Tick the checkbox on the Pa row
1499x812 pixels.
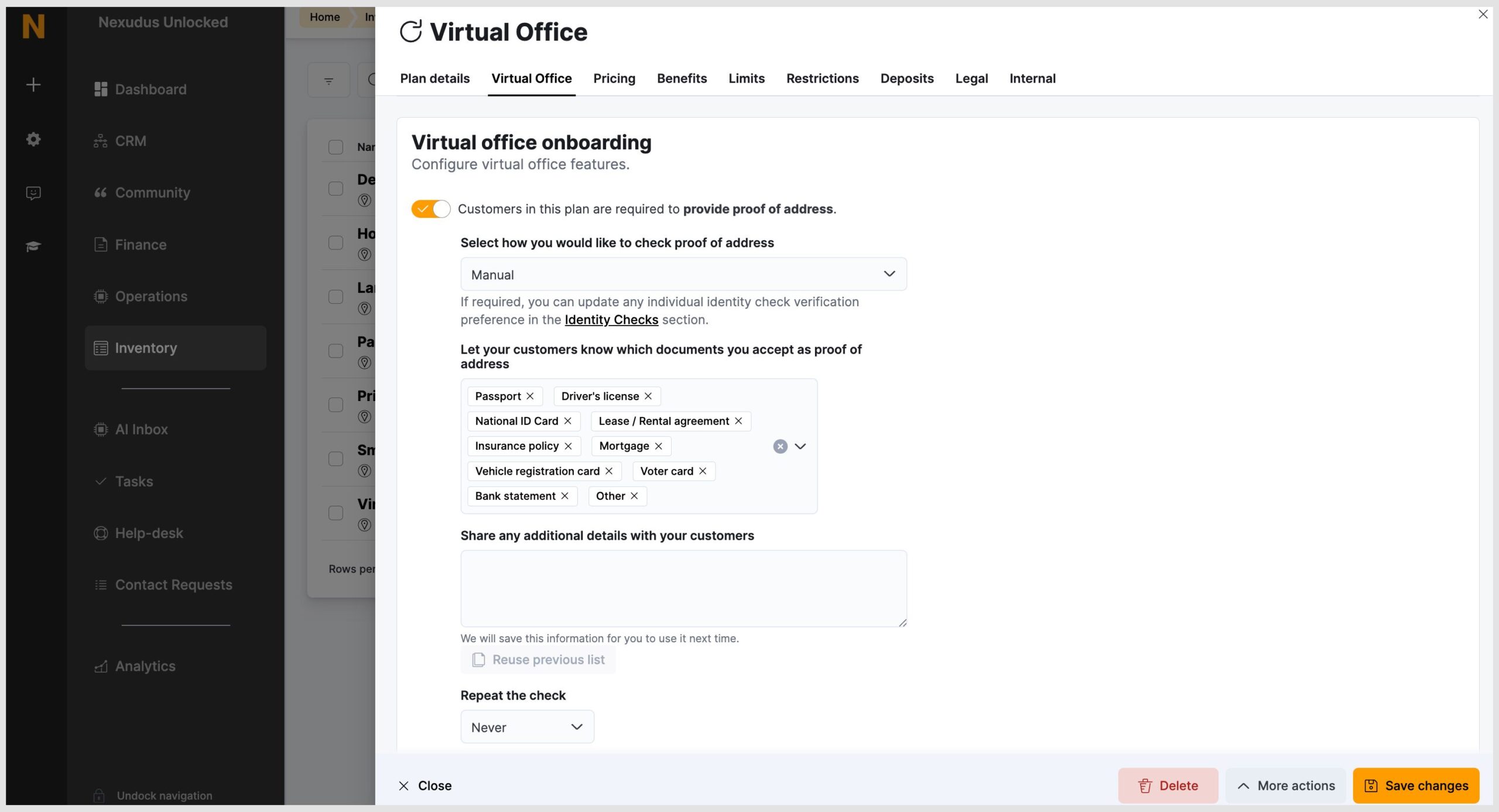(336, 351)
